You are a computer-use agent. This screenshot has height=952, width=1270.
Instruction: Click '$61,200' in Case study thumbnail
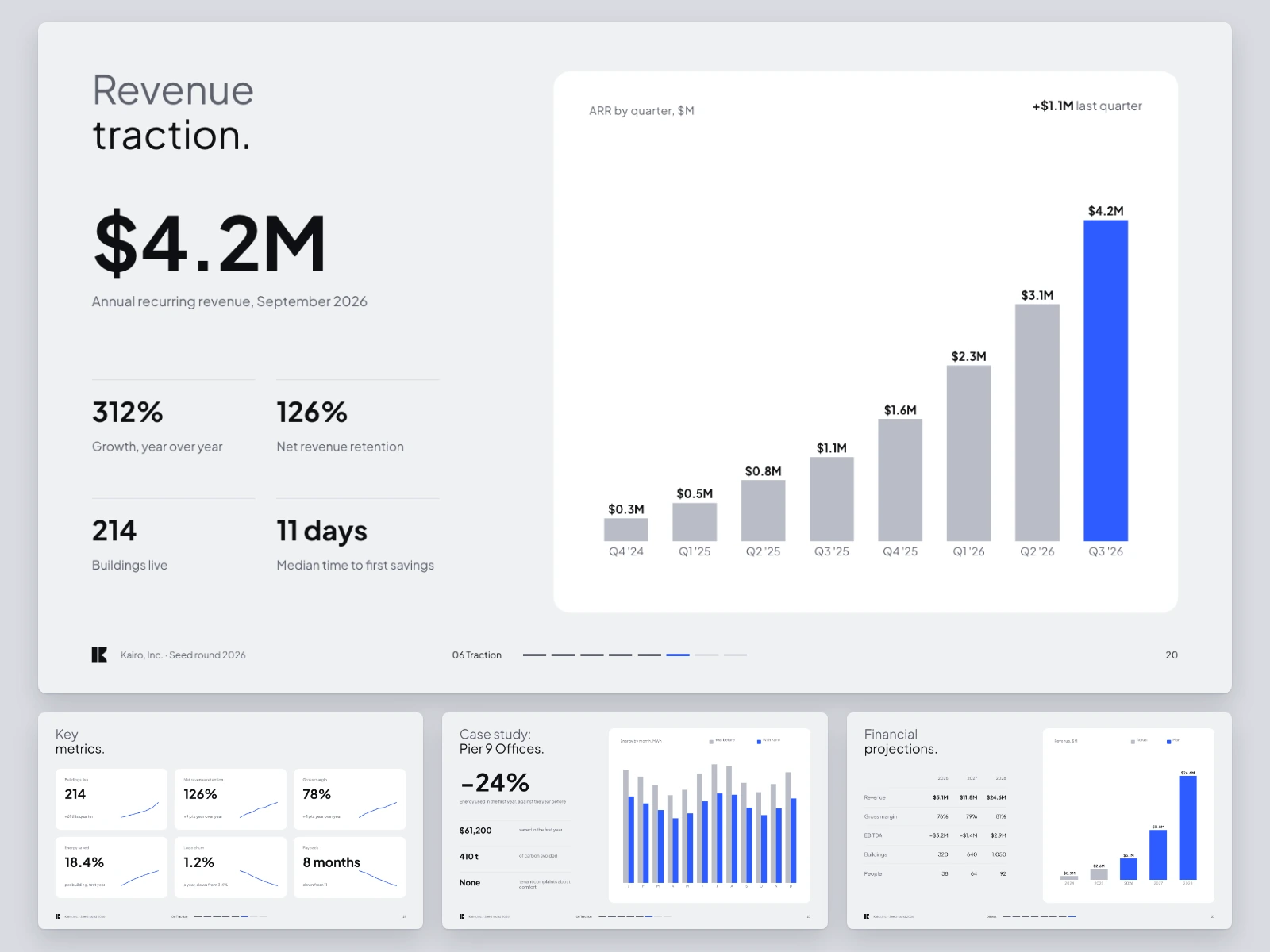pos(475,831)
